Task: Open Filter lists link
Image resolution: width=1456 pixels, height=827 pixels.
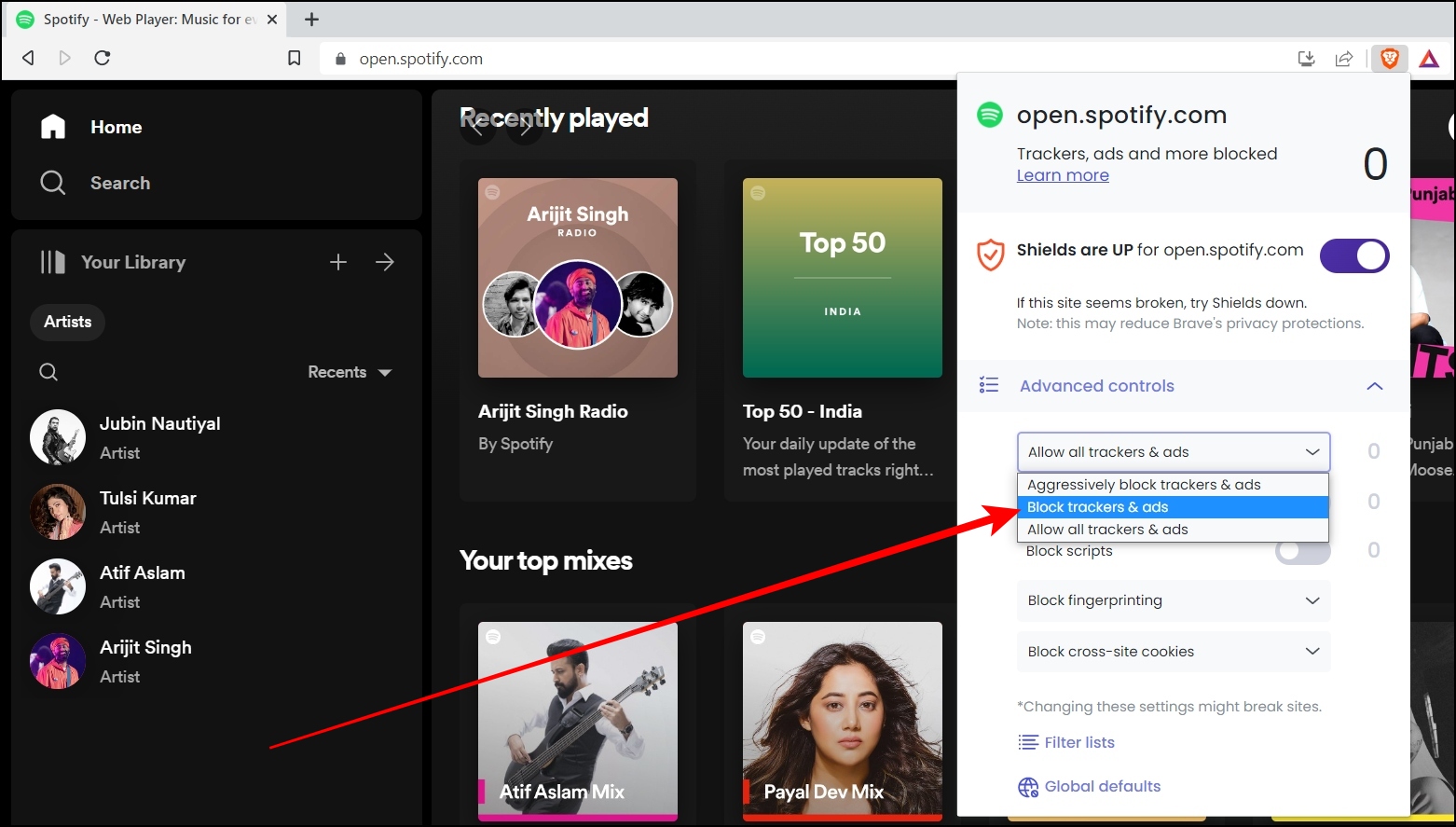Action: tap(1066, 742)
